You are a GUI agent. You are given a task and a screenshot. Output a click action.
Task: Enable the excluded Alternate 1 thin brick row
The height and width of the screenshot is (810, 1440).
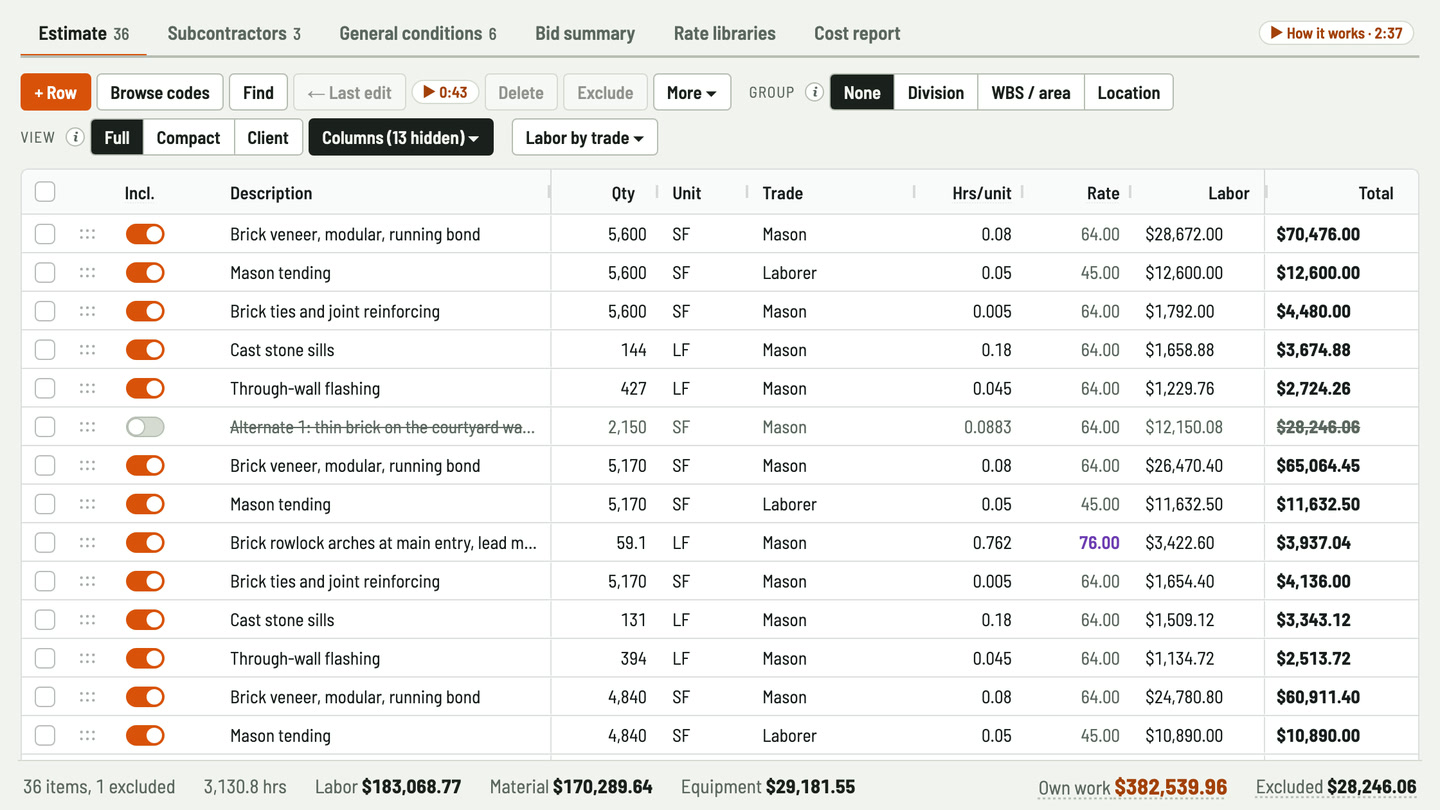point(145,427)
